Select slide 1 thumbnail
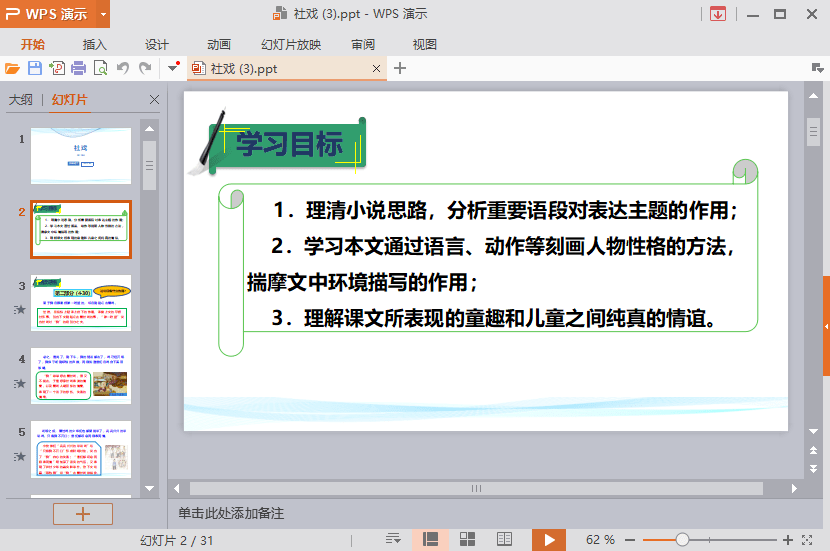This screenshot has width=830, height=551. 81,156
